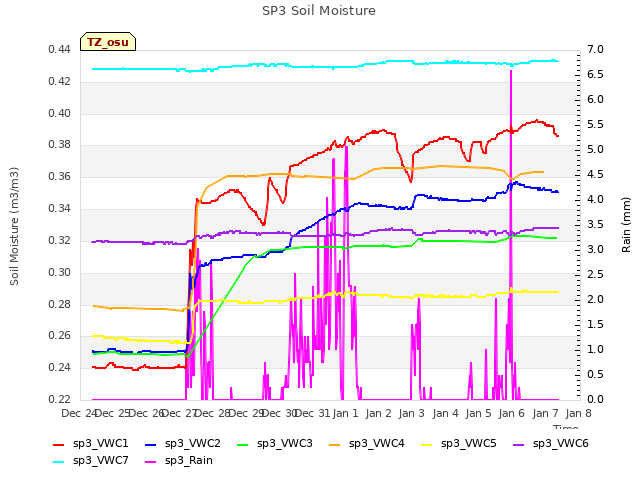This screenshot has width=640, height=480.
Task: Select the sp3_VWC3 legend entry
Action: [275, 443]
